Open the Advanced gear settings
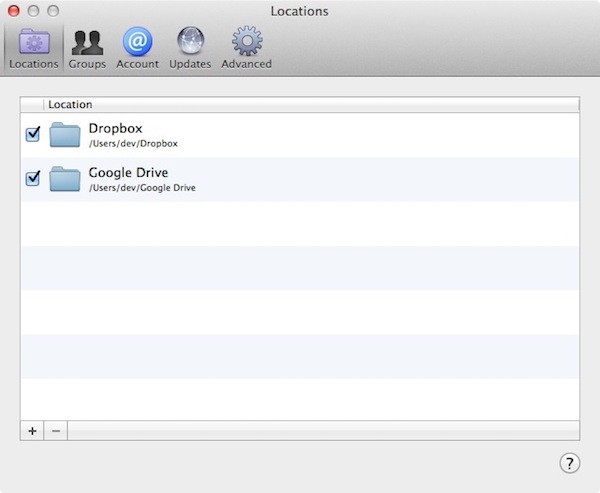This screenshot has height=493, width=600. coord(247,41)
